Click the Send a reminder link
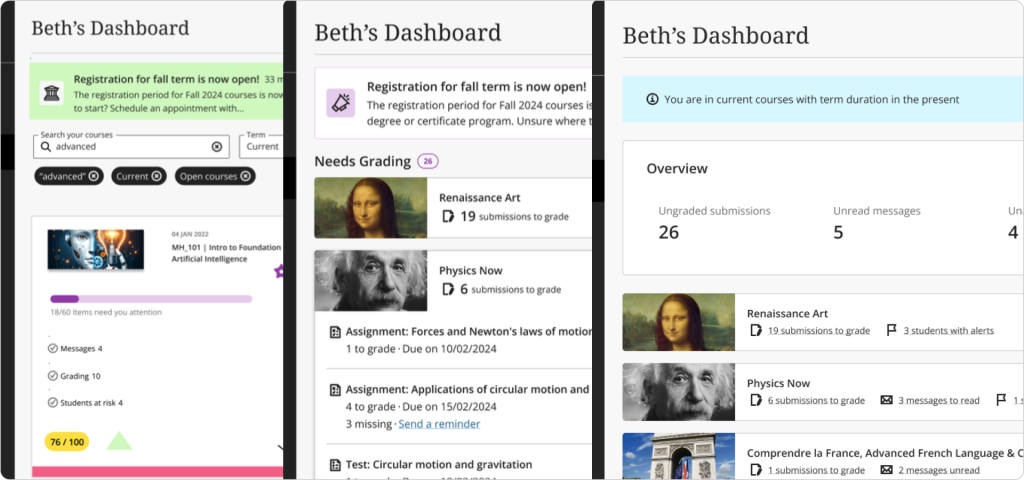This screenshot has width=1024, height=480. point(438,424)
